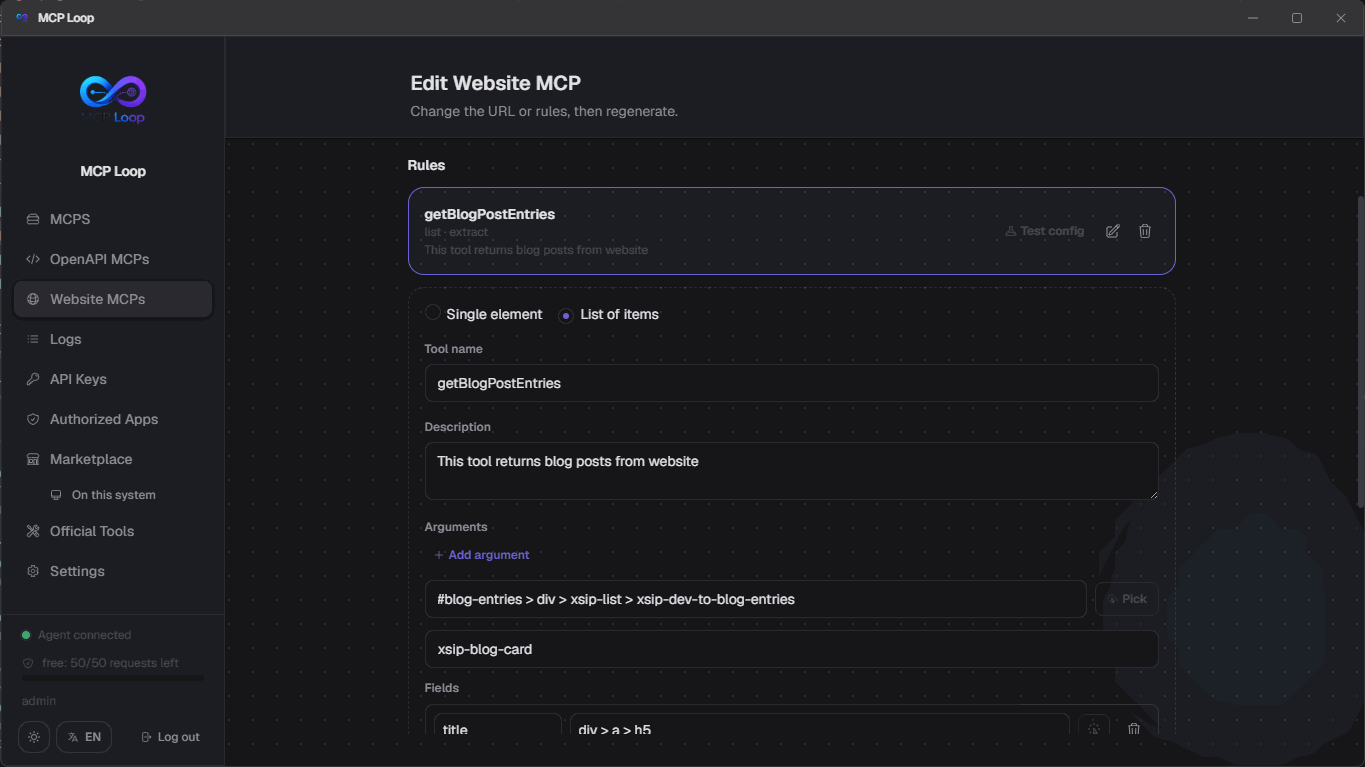This screenshot has width=1365, height=767.
Task: Click into the Description text area
Action: pyautogui.click(x=791, y=471)
